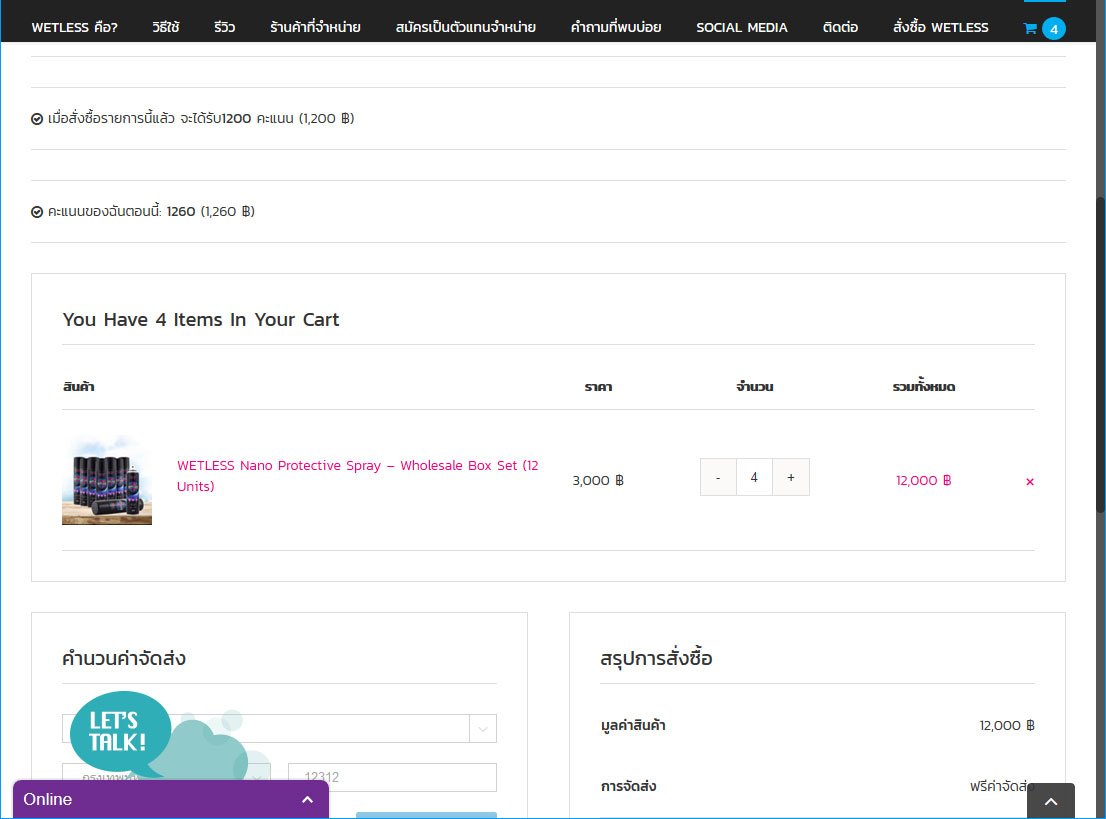This screenshot has width=1106, height=819.
Task: Open the WETLESS product thumbnail image
Action: pos(107,480)
